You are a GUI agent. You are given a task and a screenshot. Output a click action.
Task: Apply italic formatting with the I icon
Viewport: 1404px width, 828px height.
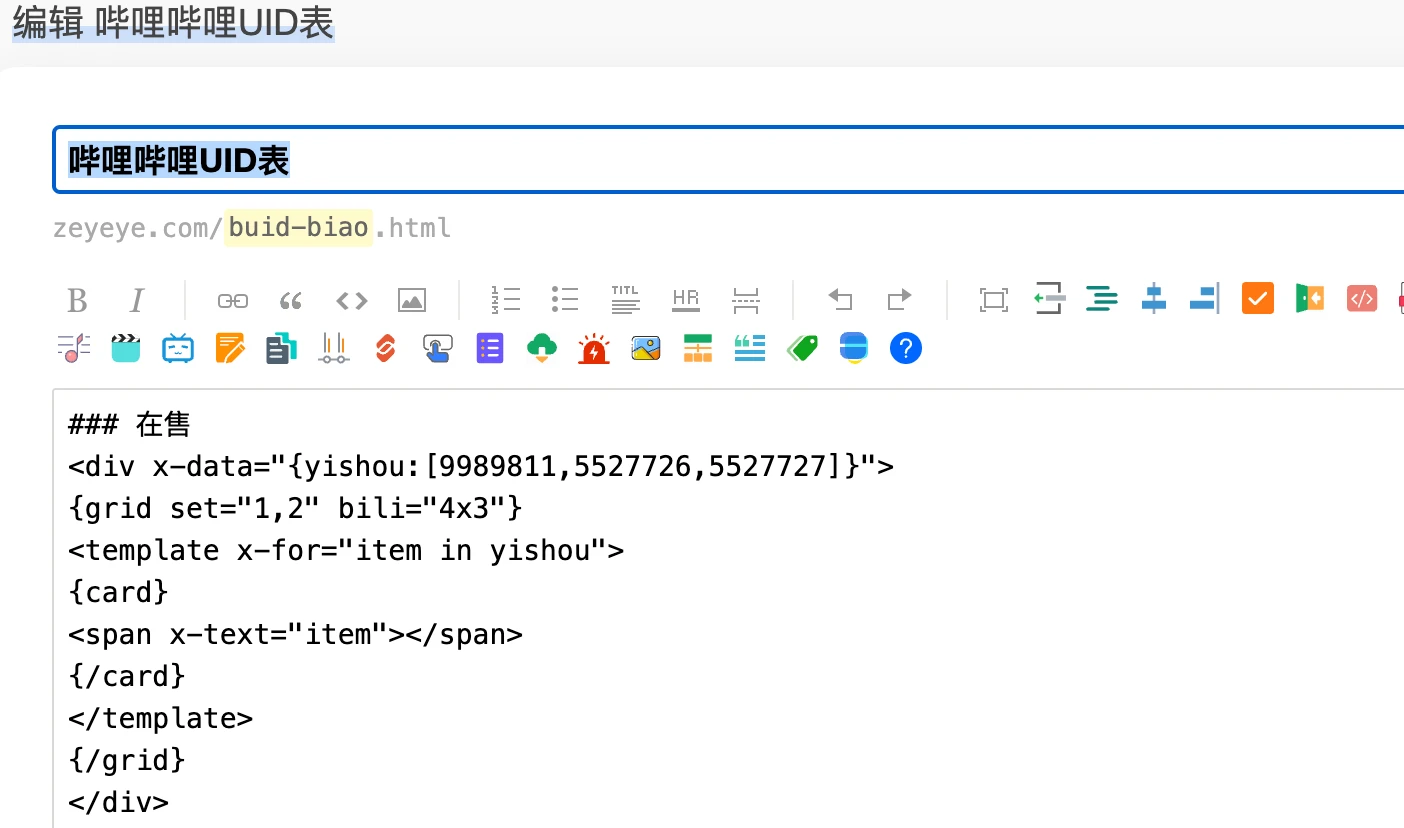tap(137, 300)
